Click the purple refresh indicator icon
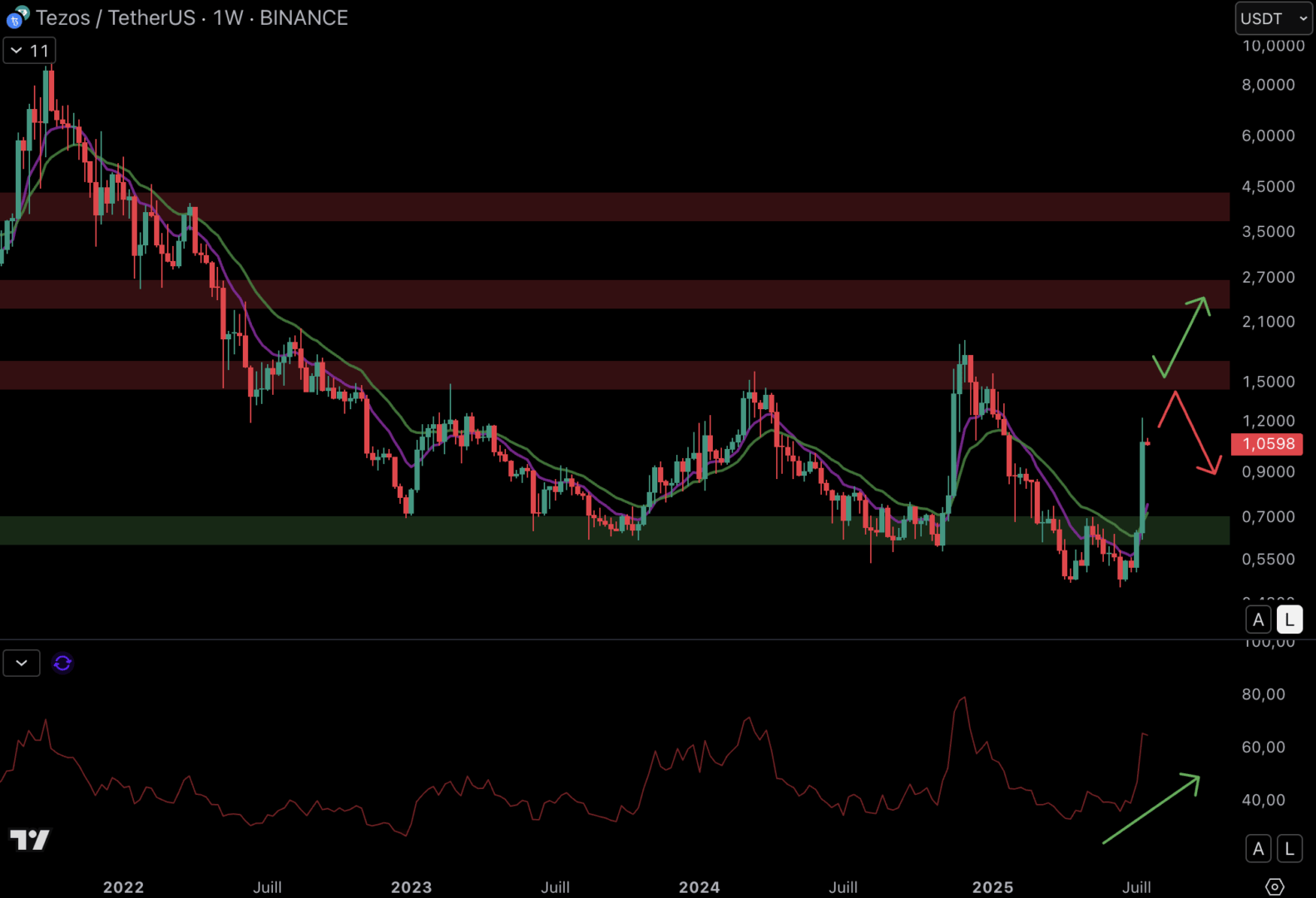 pyautogui.click(x=62, y=663)
